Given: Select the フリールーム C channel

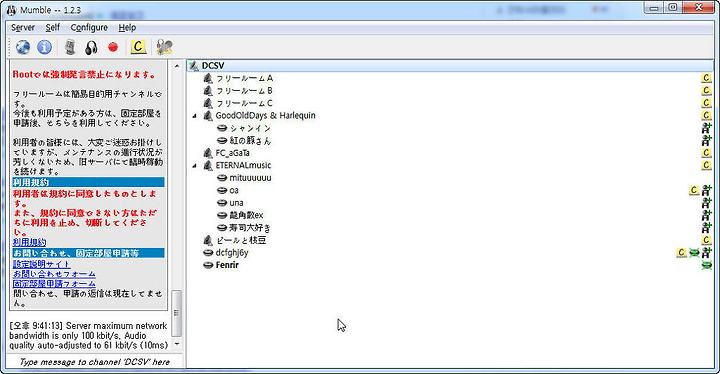Looking at the screenshot, I should coord(244,103).
